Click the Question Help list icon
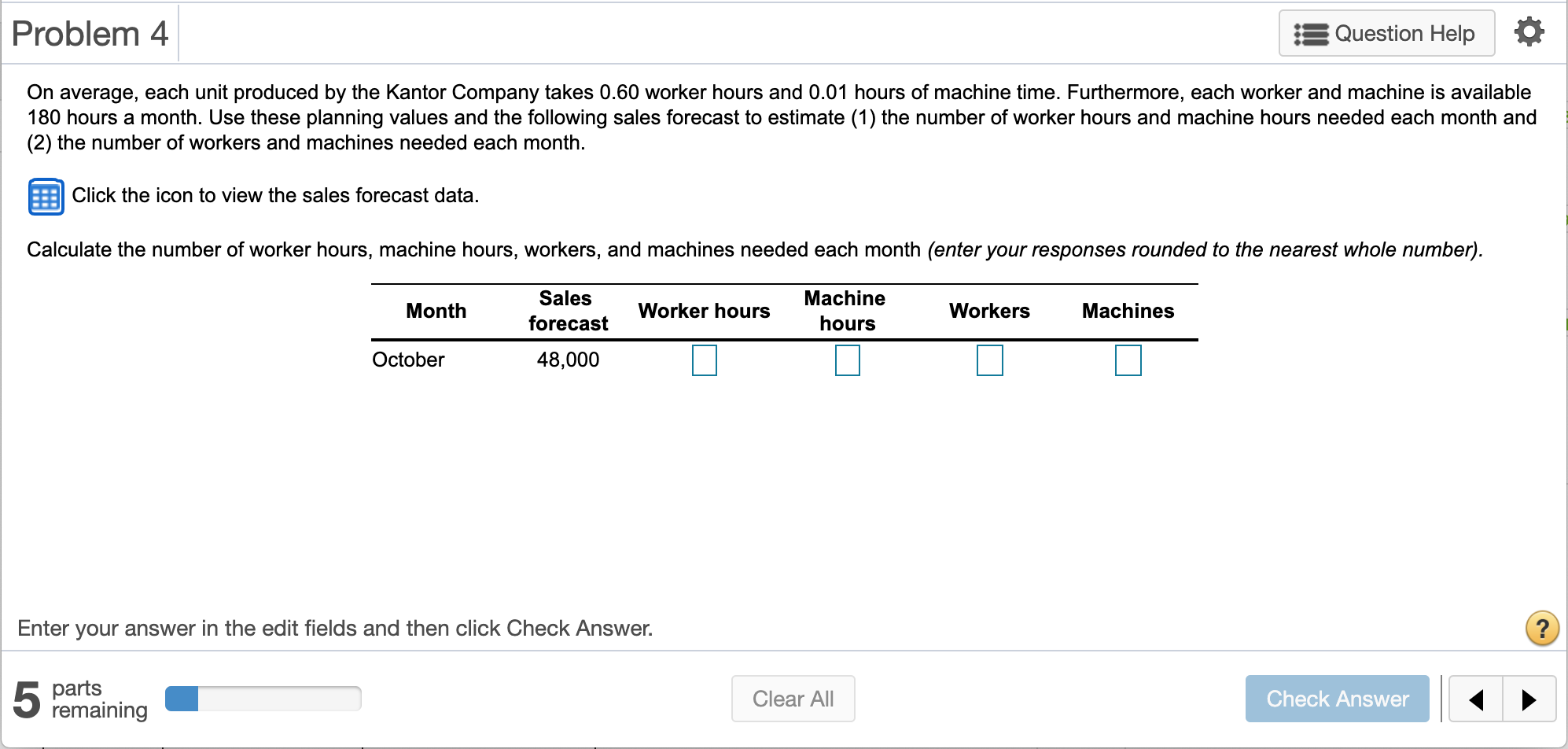This screenshot has width=1568, height=749. point(1310,32)
